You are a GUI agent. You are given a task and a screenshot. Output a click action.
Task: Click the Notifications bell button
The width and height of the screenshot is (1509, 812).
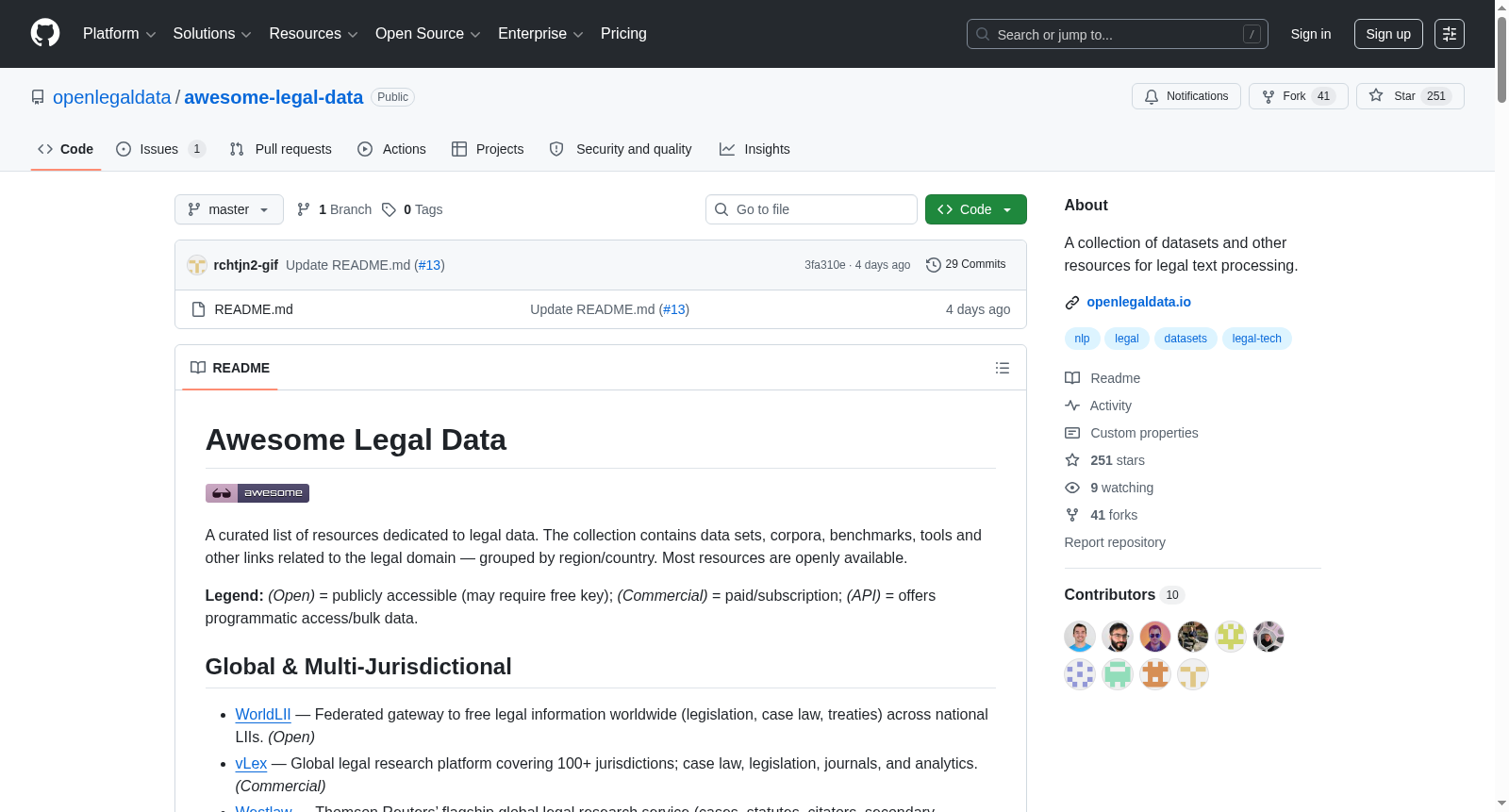(x=1186, y=96)
